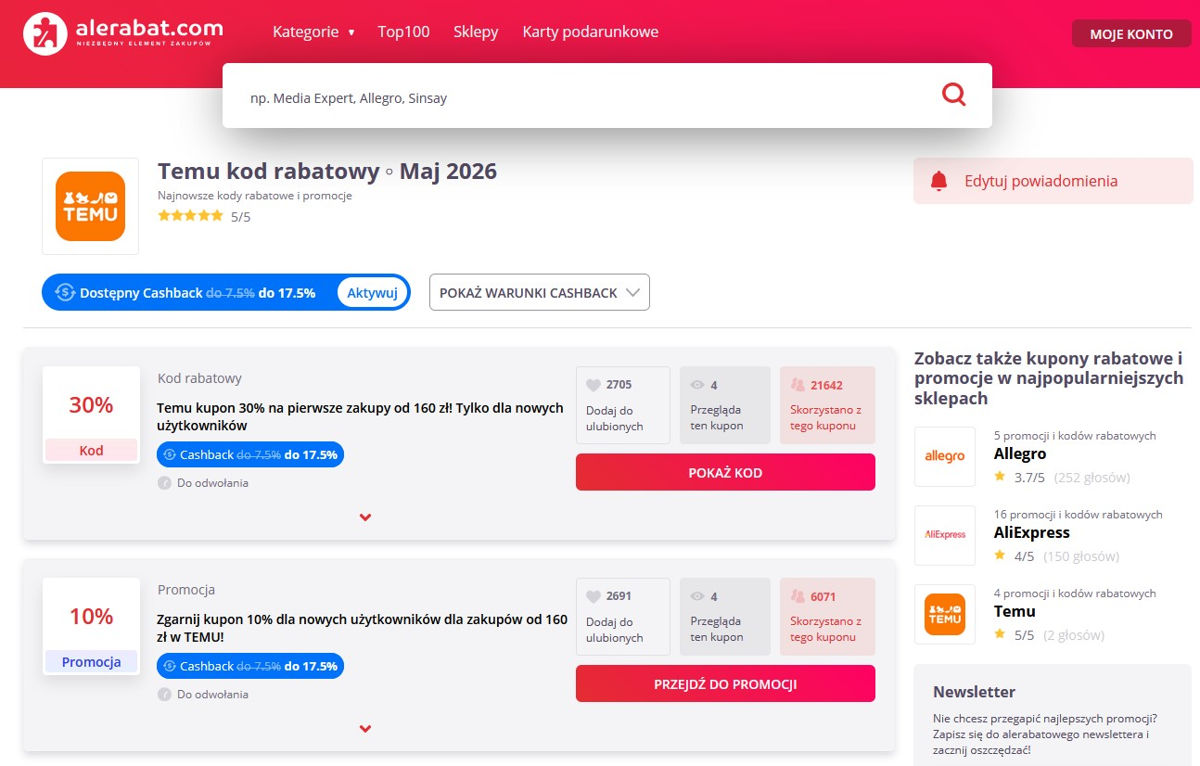This screenshot has width=1200, height=766.
Task: Click the eye icon on the 10% coupon
Action: (697, 596)
